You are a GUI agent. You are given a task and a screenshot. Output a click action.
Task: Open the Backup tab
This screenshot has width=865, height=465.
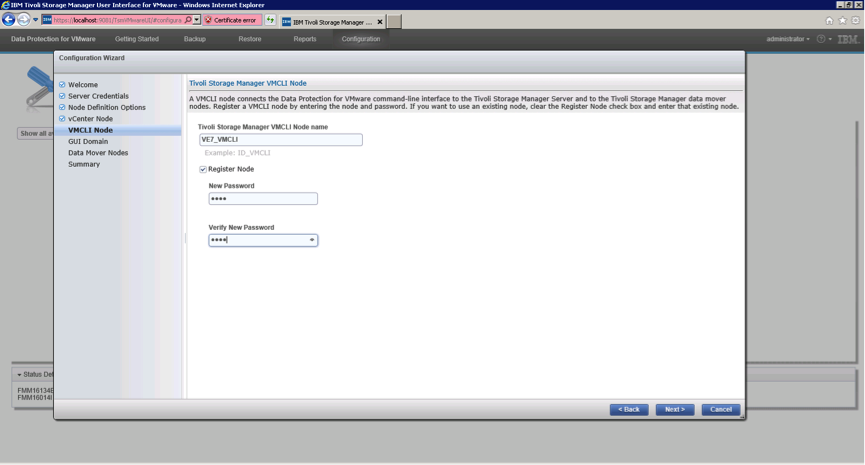[195, 39]
